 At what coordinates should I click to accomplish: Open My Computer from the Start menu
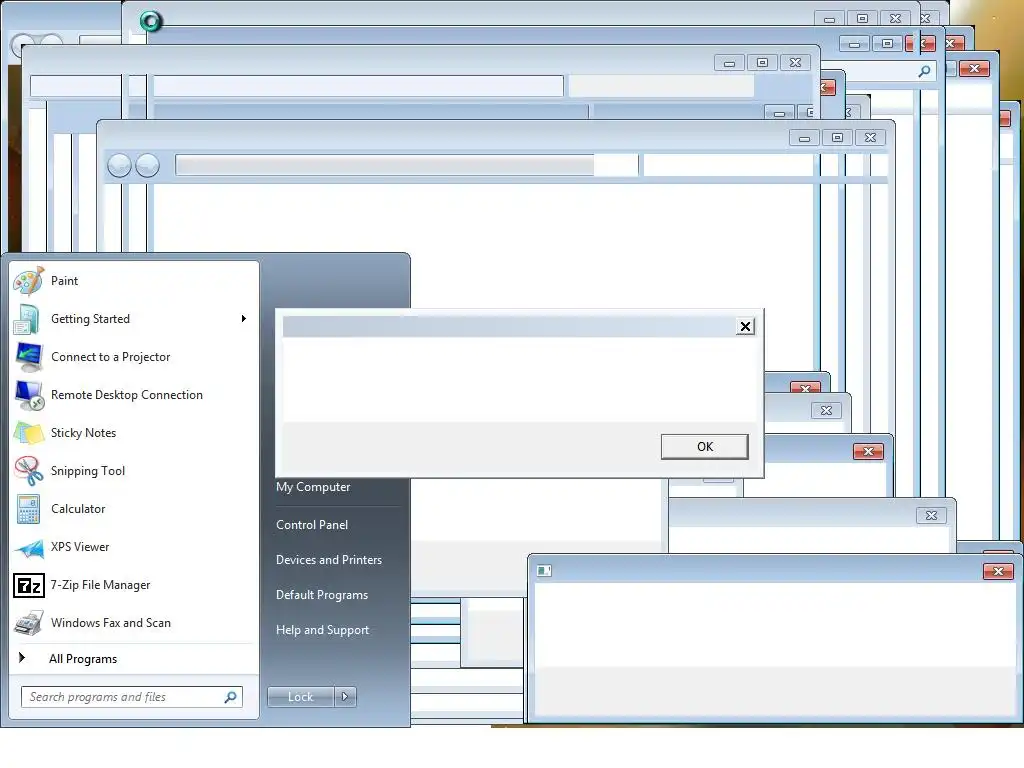point(313,487)
